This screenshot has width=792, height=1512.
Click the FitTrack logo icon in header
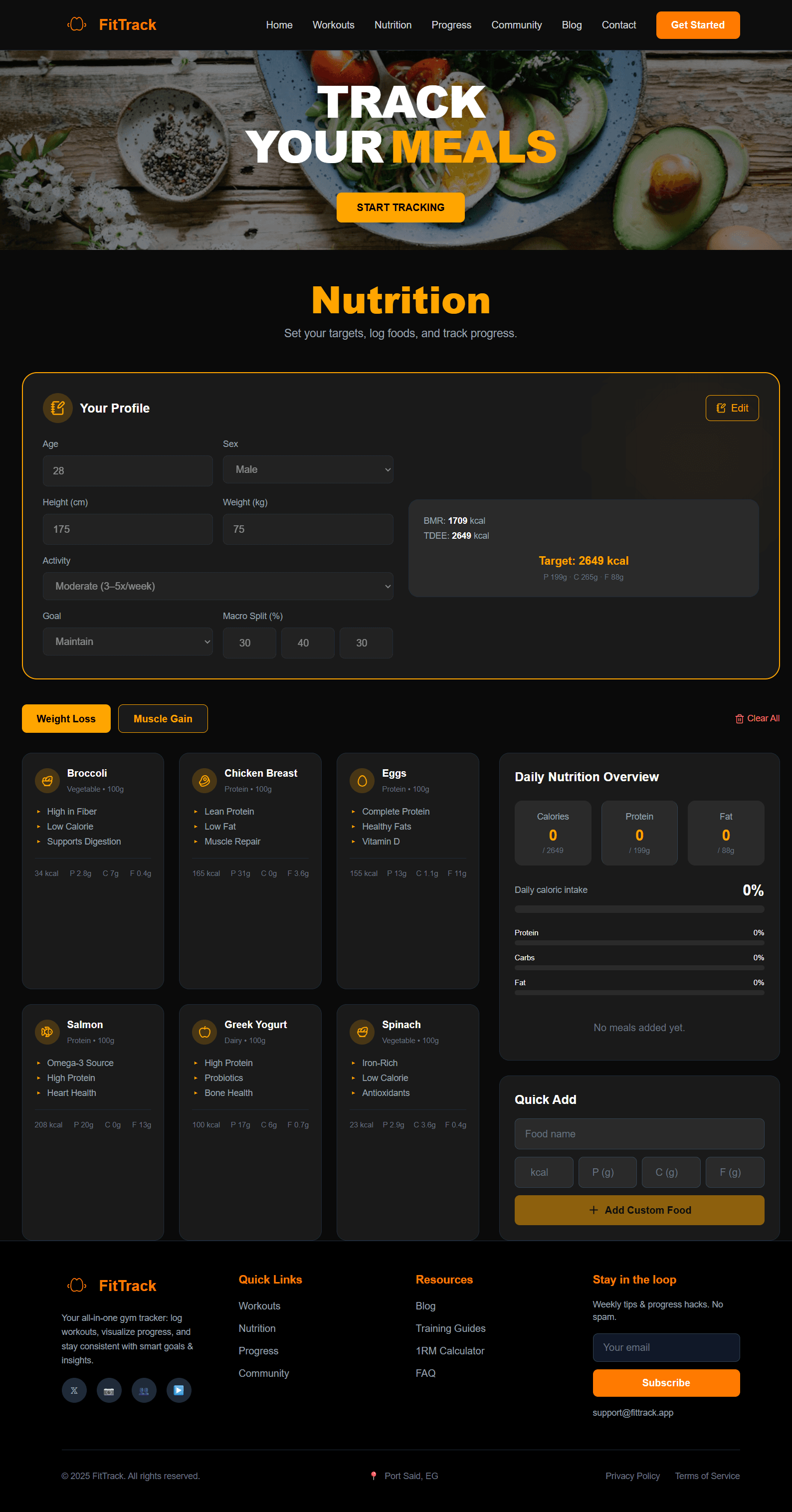(x=77, y=24)
